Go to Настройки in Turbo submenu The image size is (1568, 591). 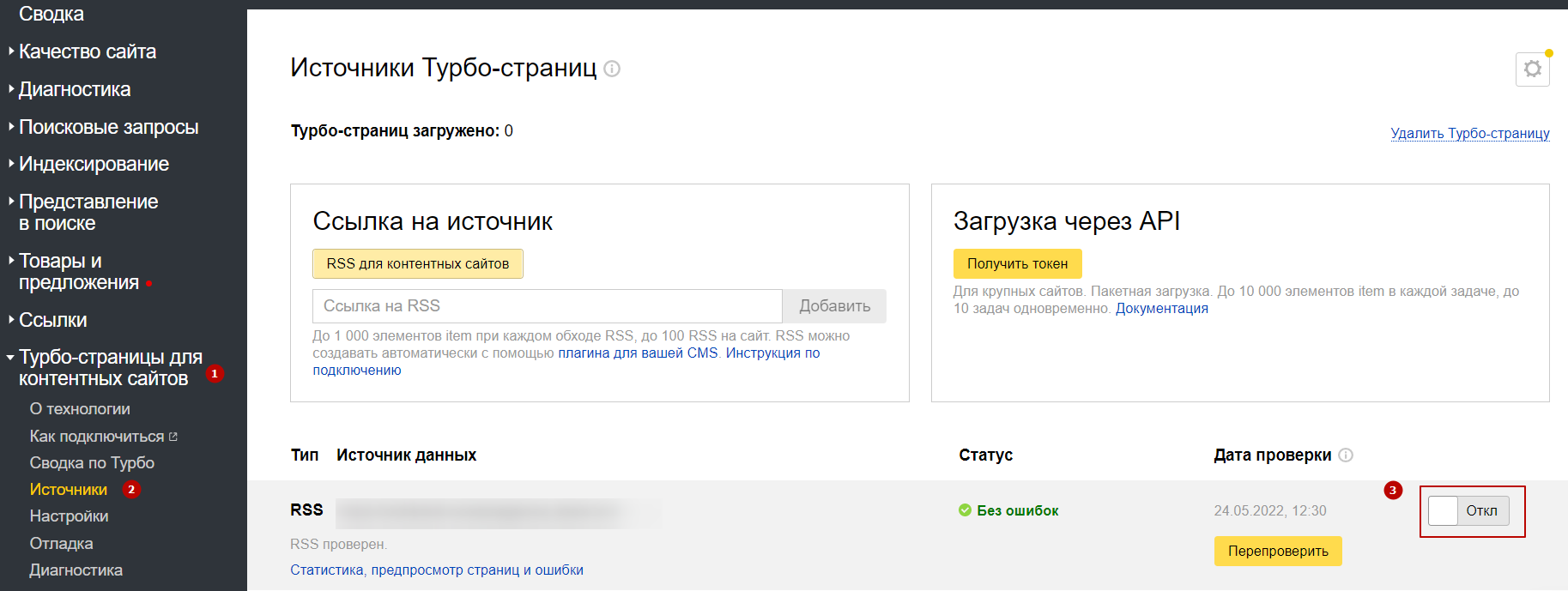click(69, 516)
